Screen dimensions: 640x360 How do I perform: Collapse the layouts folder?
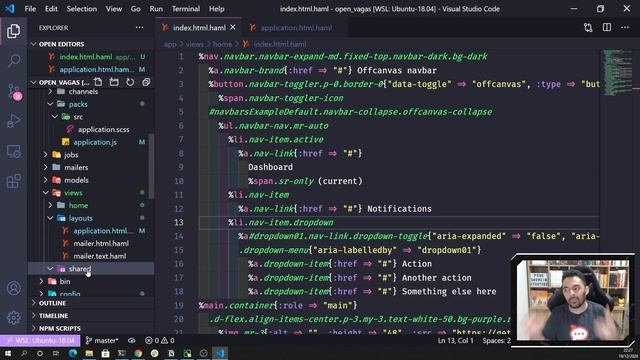[x=50, y=218]
